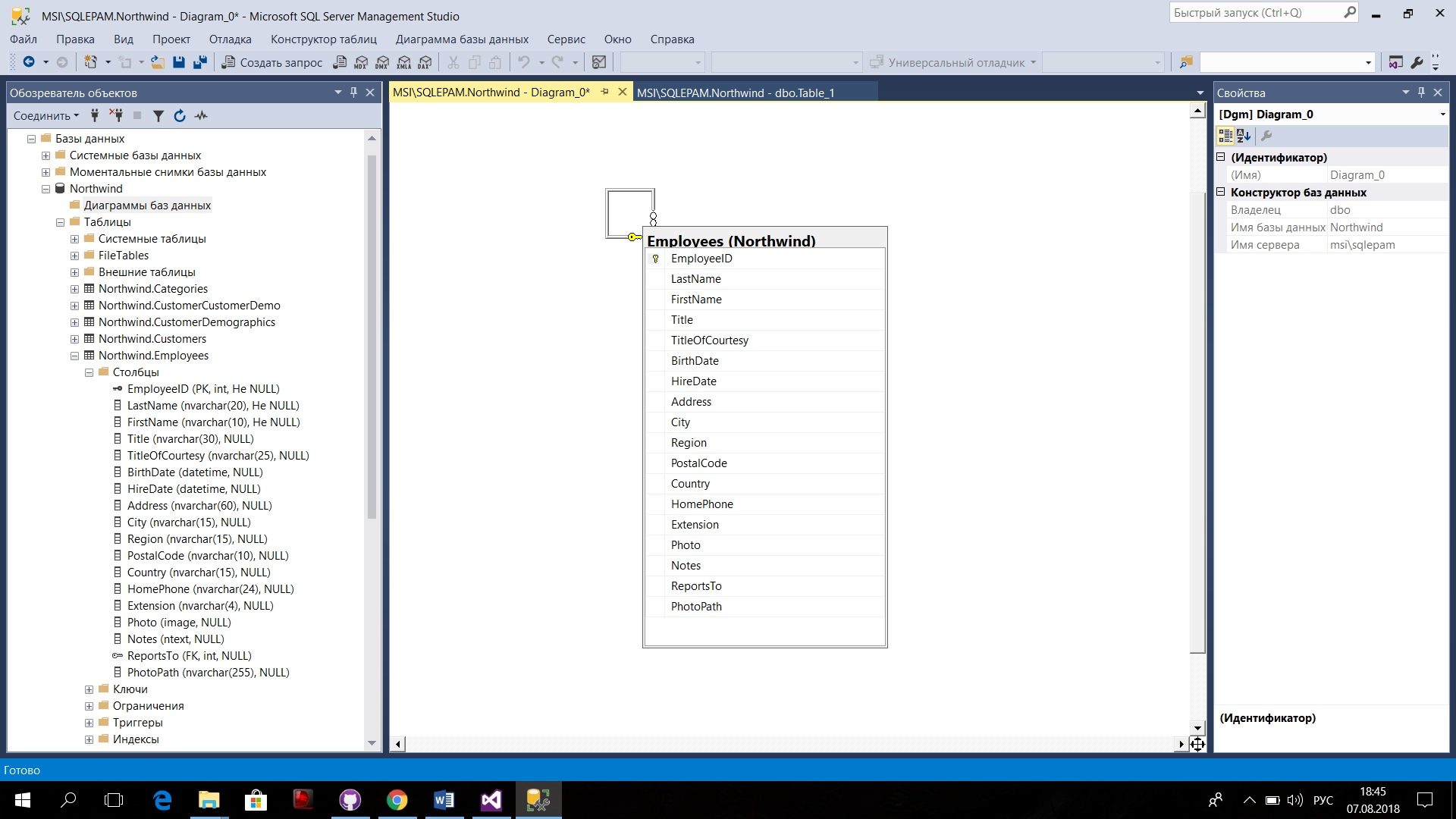1456x819 pixels.
Task: Close the Diagram_0 tab
Action: pos(623,92)
